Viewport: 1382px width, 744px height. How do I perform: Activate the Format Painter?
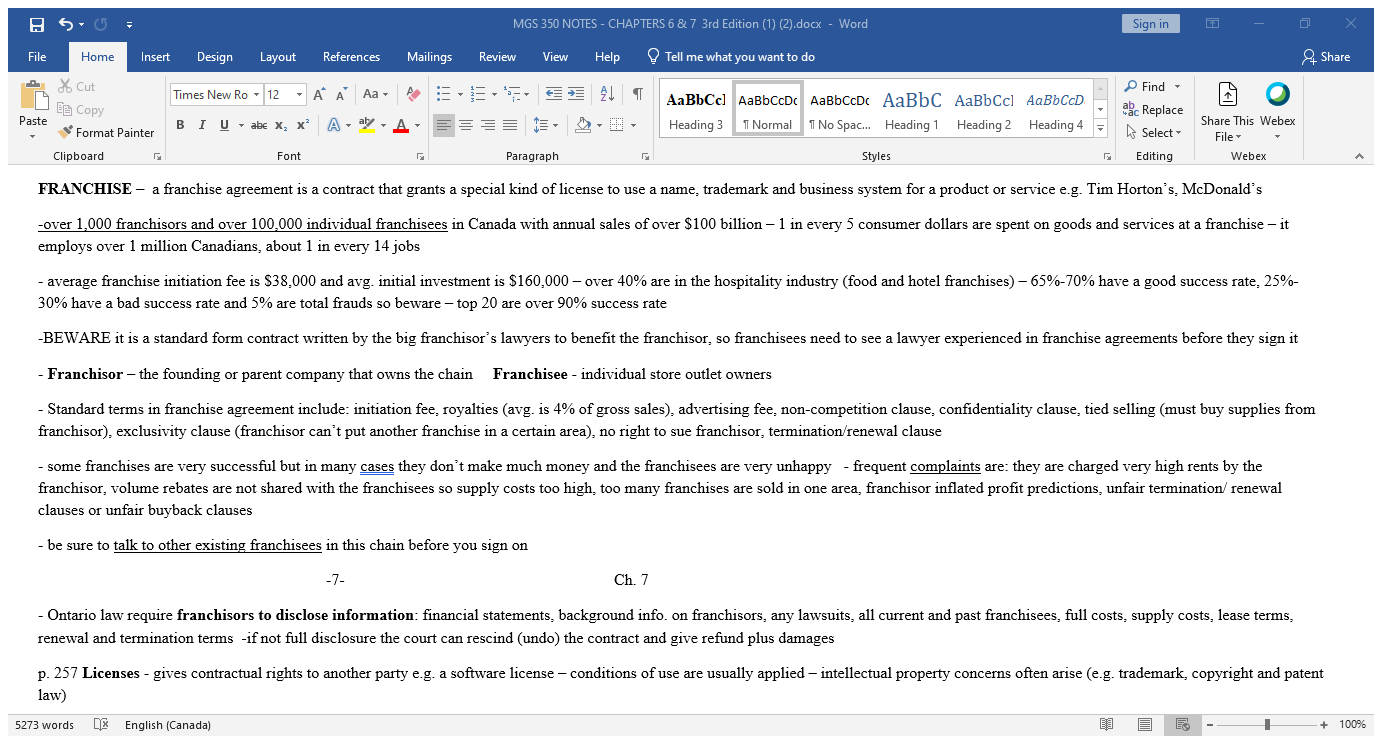click(x=106, y=132)
